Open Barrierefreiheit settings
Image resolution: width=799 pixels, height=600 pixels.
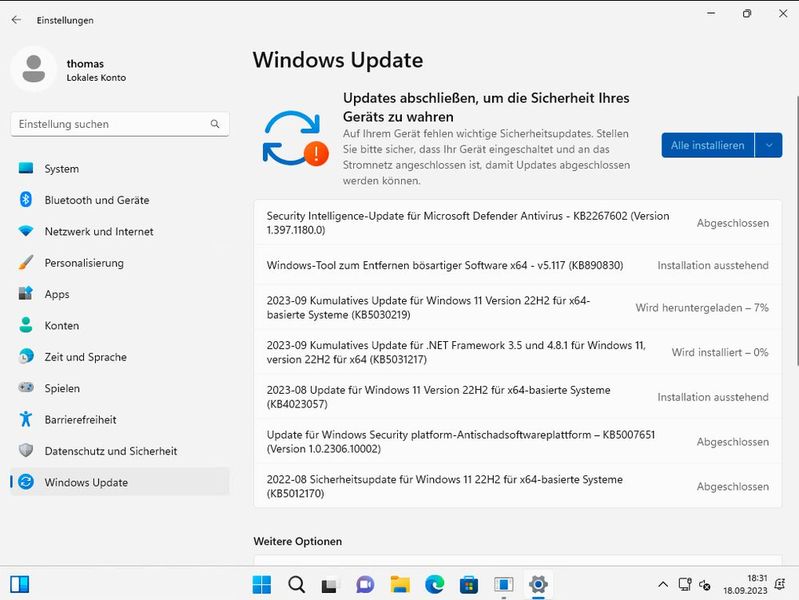[120, 420]
